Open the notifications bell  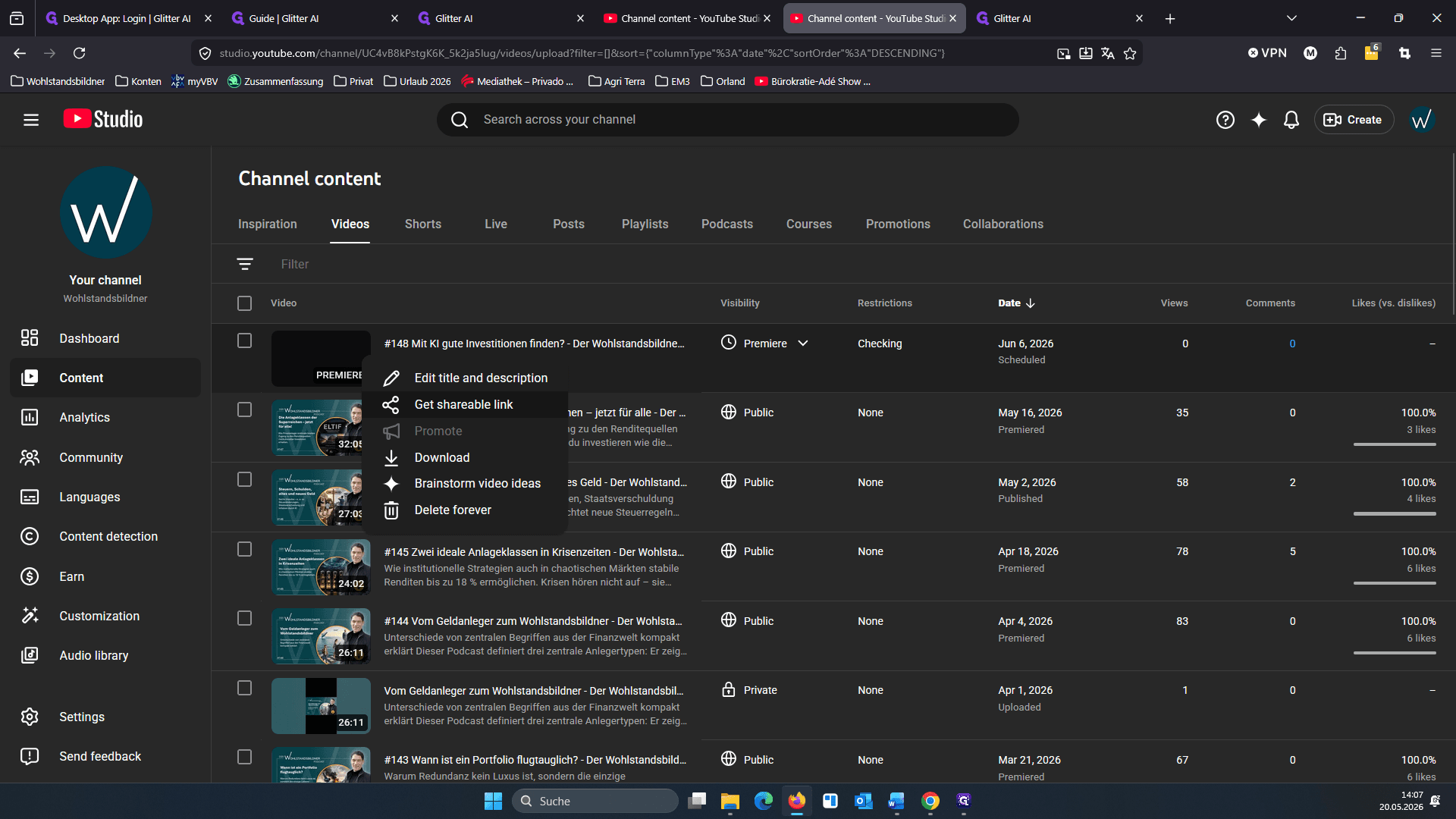click(x=1291, y=120)
